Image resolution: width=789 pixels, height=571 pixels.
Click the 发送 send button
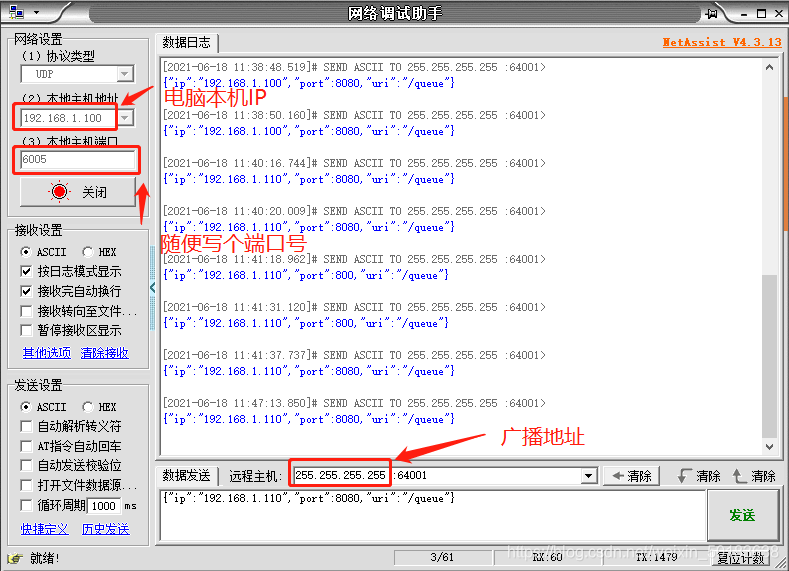coord(743,515)
